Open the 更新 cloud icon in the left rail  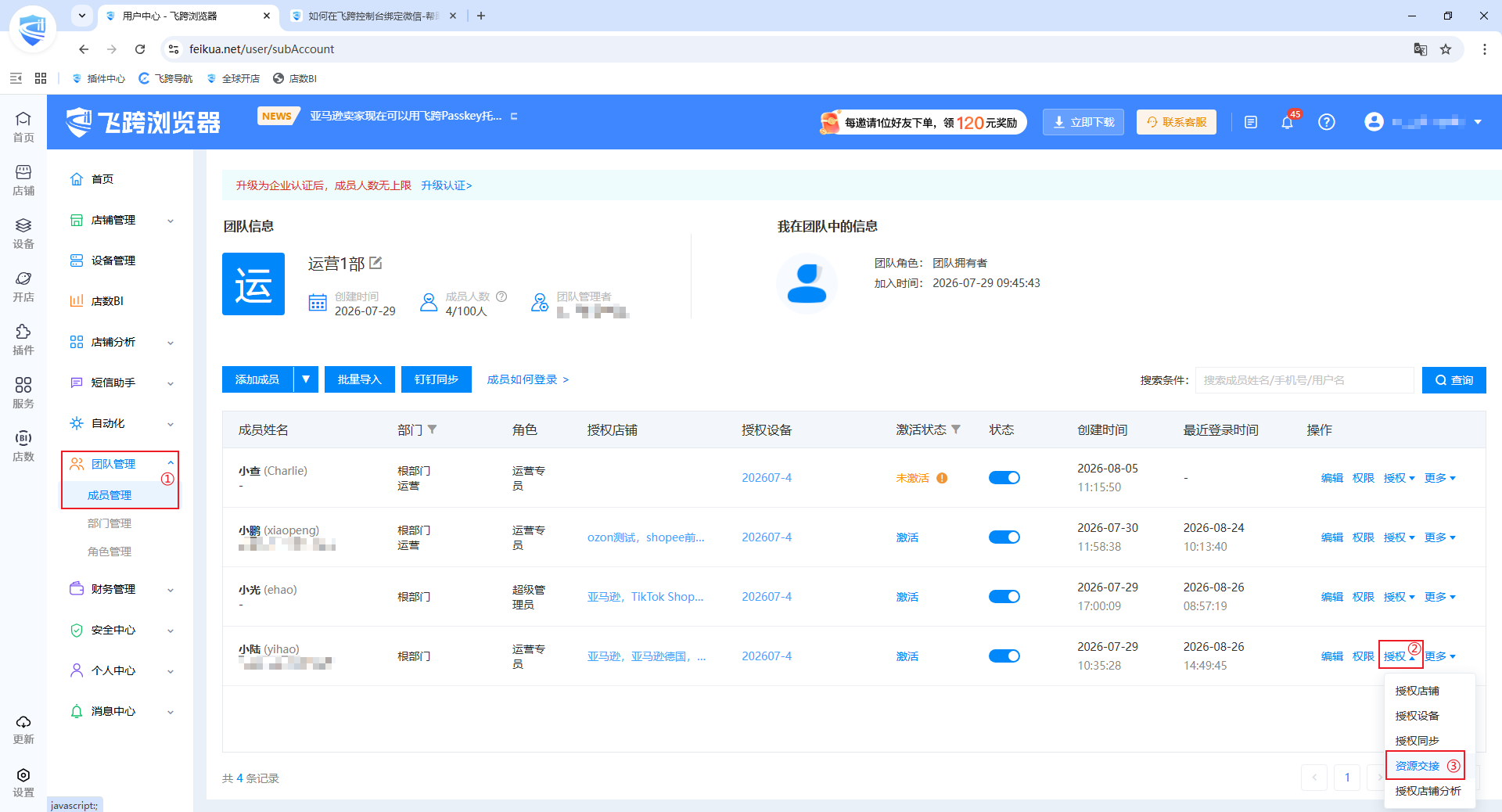click(x=23, y=728)
